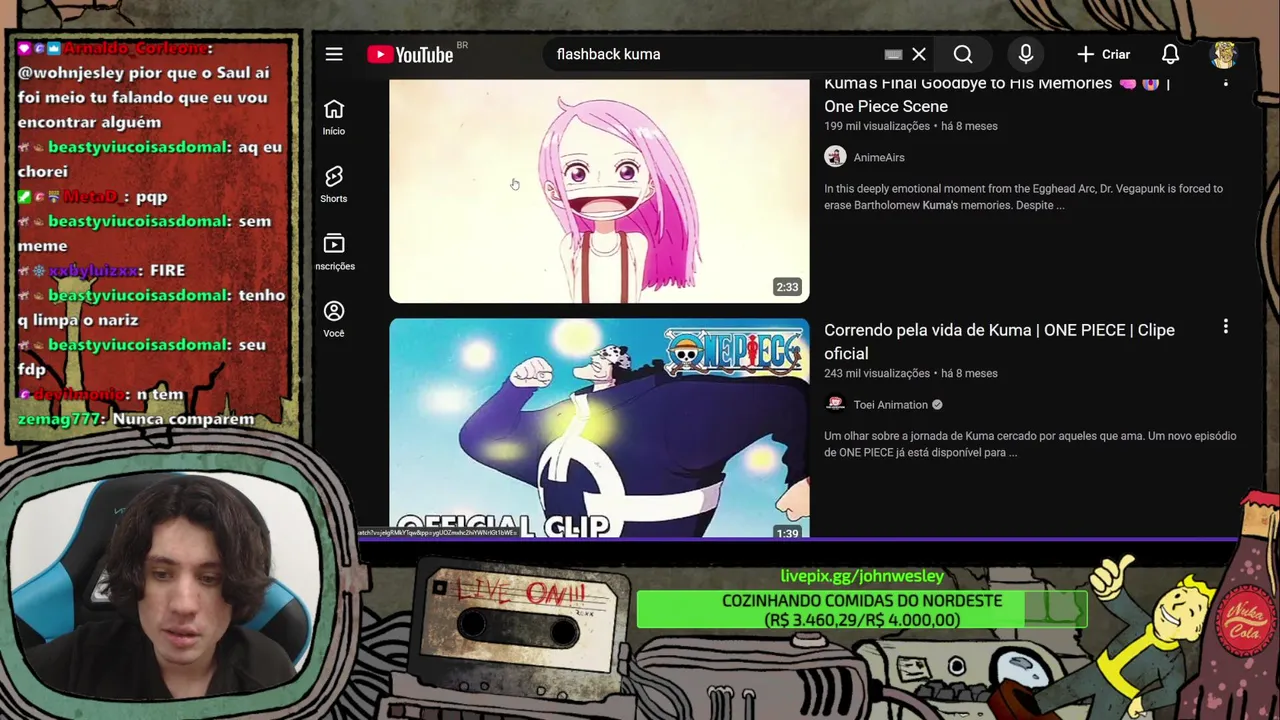Viewport: 1280px width, 720px height.
Task: Click the zemag777 chat username
Action: (x=59, y=419)
